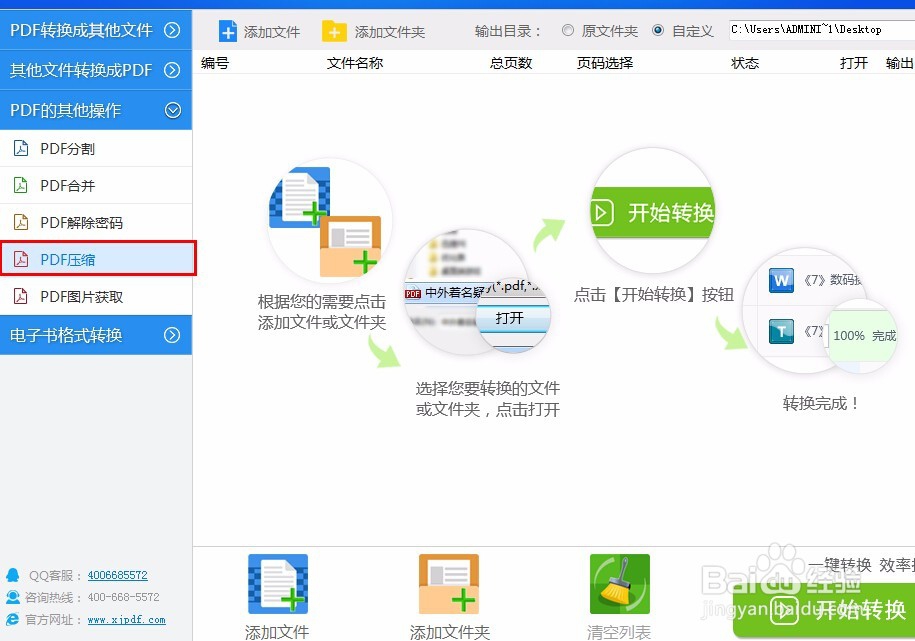The height and width of the screenshot is (641, 915).
Task: Click the Clear List (清空列表) broom icon
Action: [x=619, y=585]
